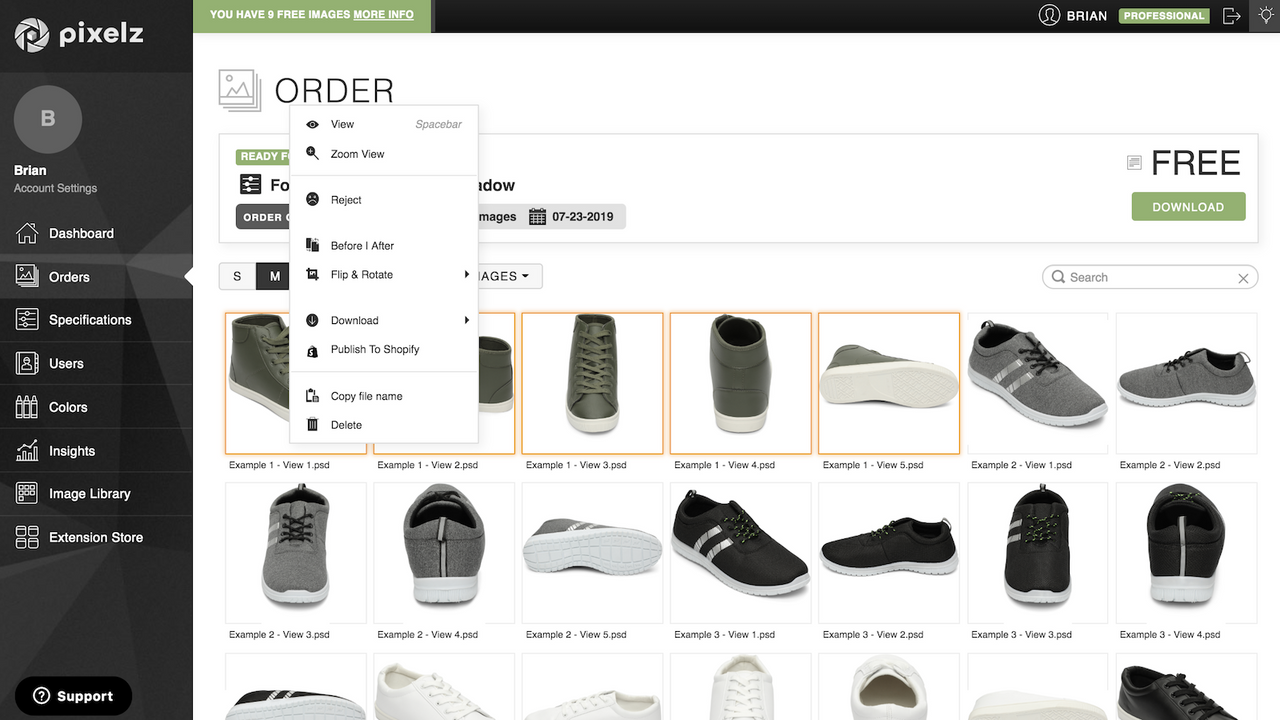Switch thumbnails to small size with S toggle
Image resolution: width=1280 pixels, height=720 pixels.
pyautogui.click(x=237, y=276)
